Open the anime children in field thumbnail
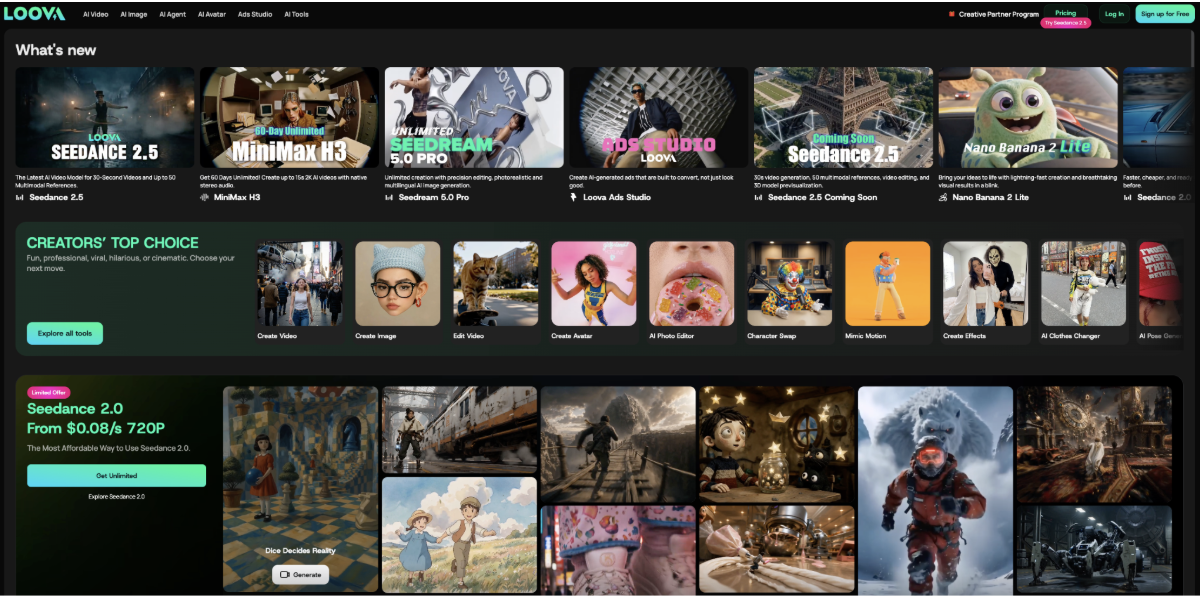This screenshot has width=1200, height=596. [x=459, y=535]
